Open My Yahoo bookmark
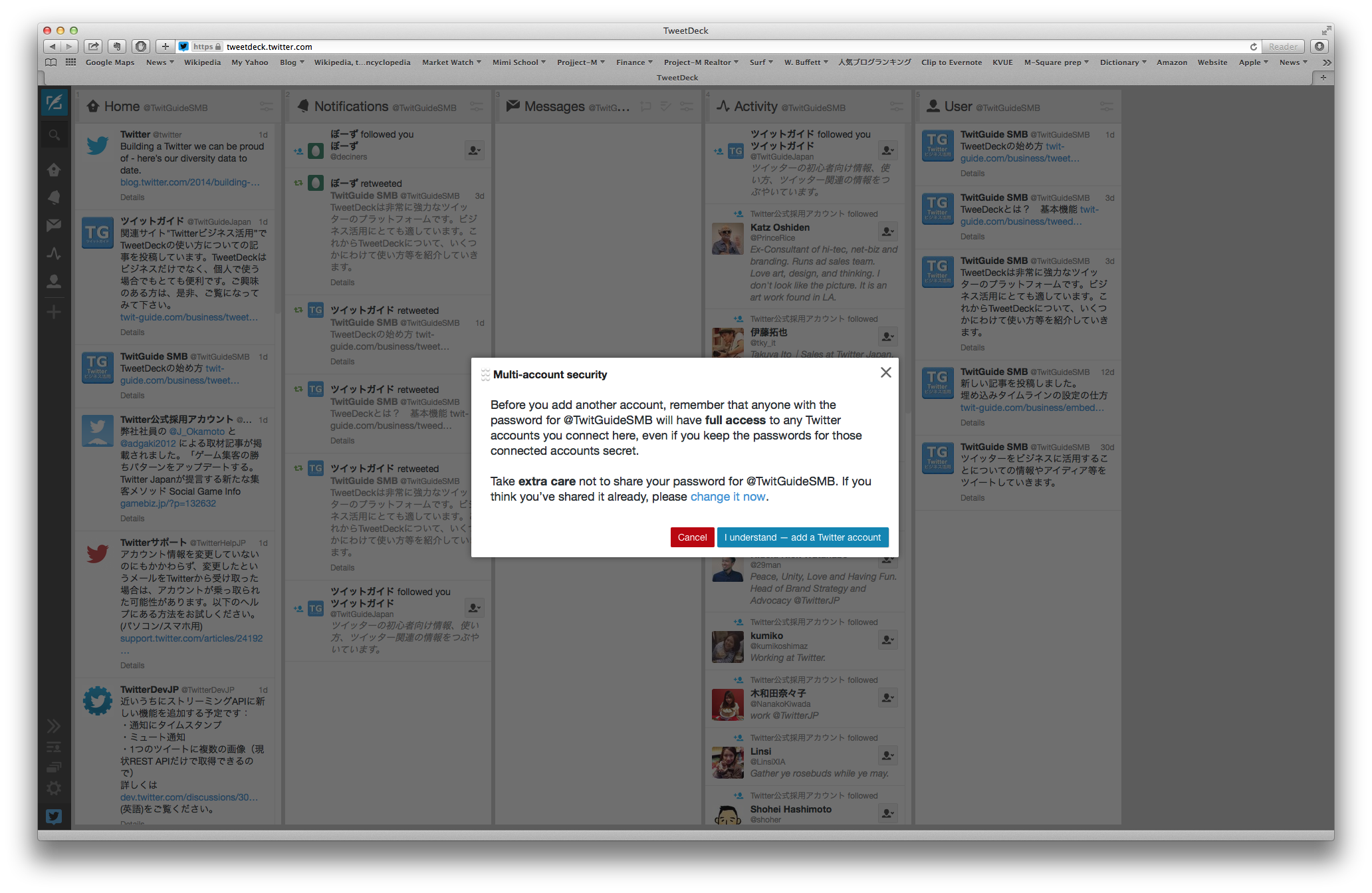The width and height of the screenshot is (1372, 893). [x=250, y=63]
